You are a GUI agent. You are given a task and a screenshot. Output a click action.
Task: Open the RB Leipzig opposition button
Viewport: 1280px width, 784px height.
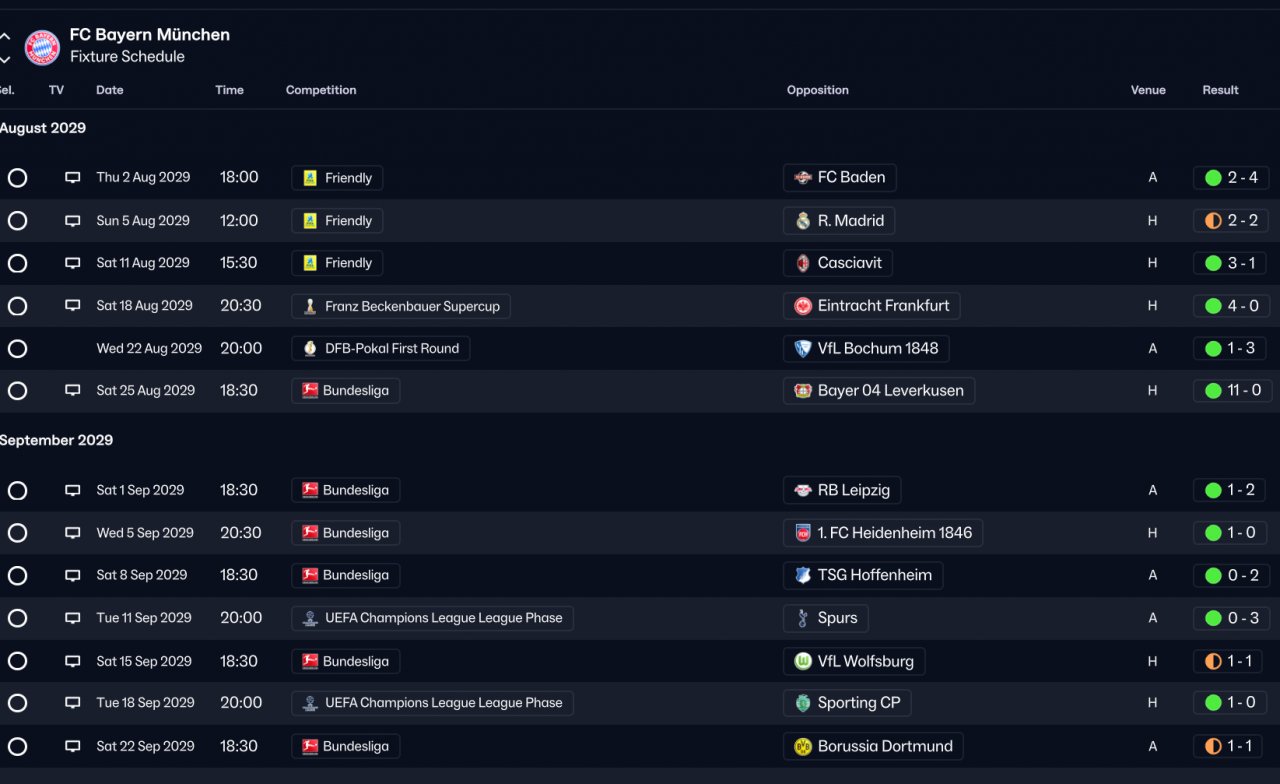[x=843, y=491]
